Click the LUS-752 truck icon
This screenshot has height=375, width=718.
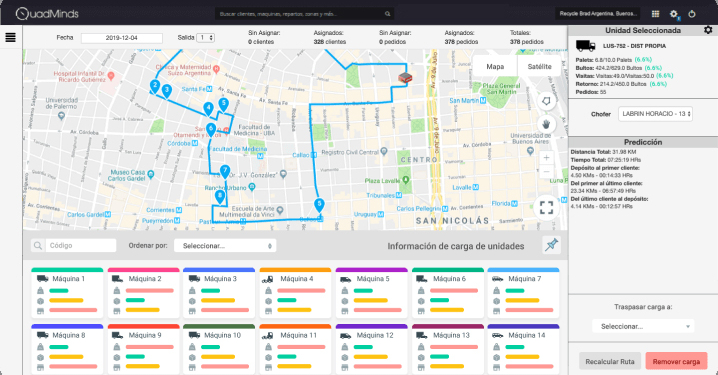click(x=585, y=45)
